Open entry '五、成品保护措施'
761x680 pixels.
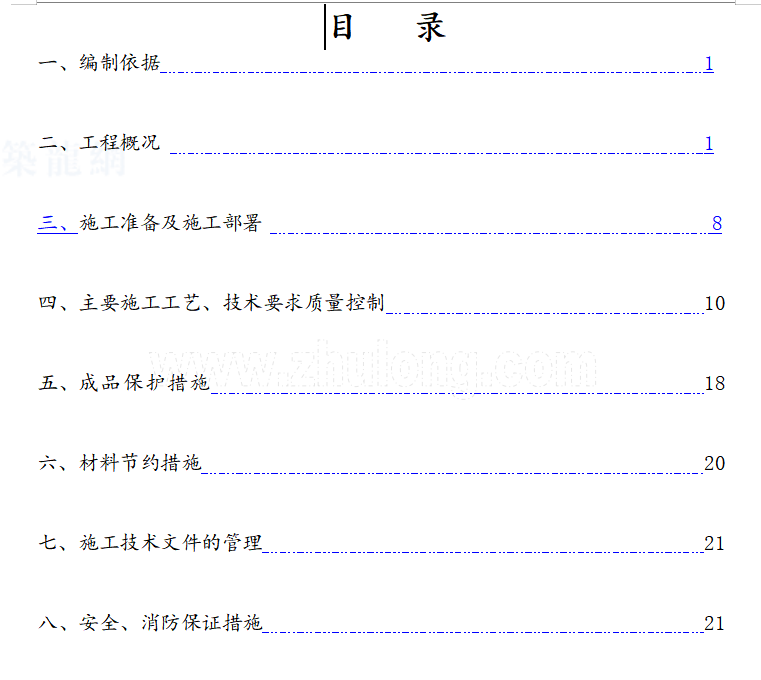click(x=124, y=382)
